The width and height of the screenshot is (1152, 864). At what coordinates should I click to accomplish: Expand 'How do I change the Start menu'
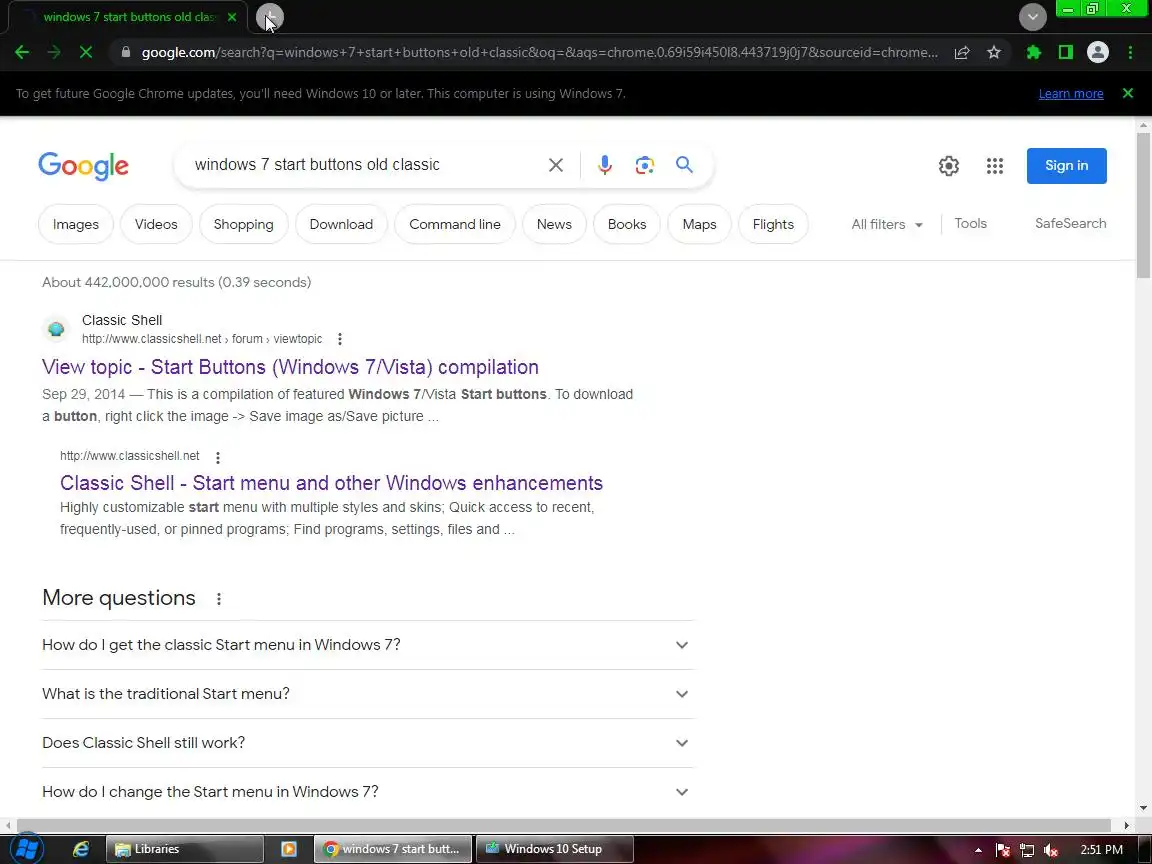coord(368,792)
